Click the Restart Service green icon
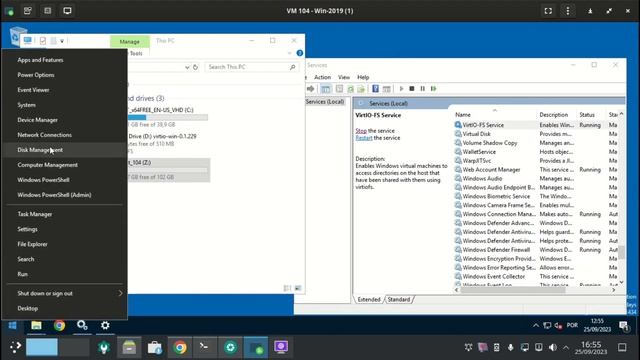 [433, 89]
